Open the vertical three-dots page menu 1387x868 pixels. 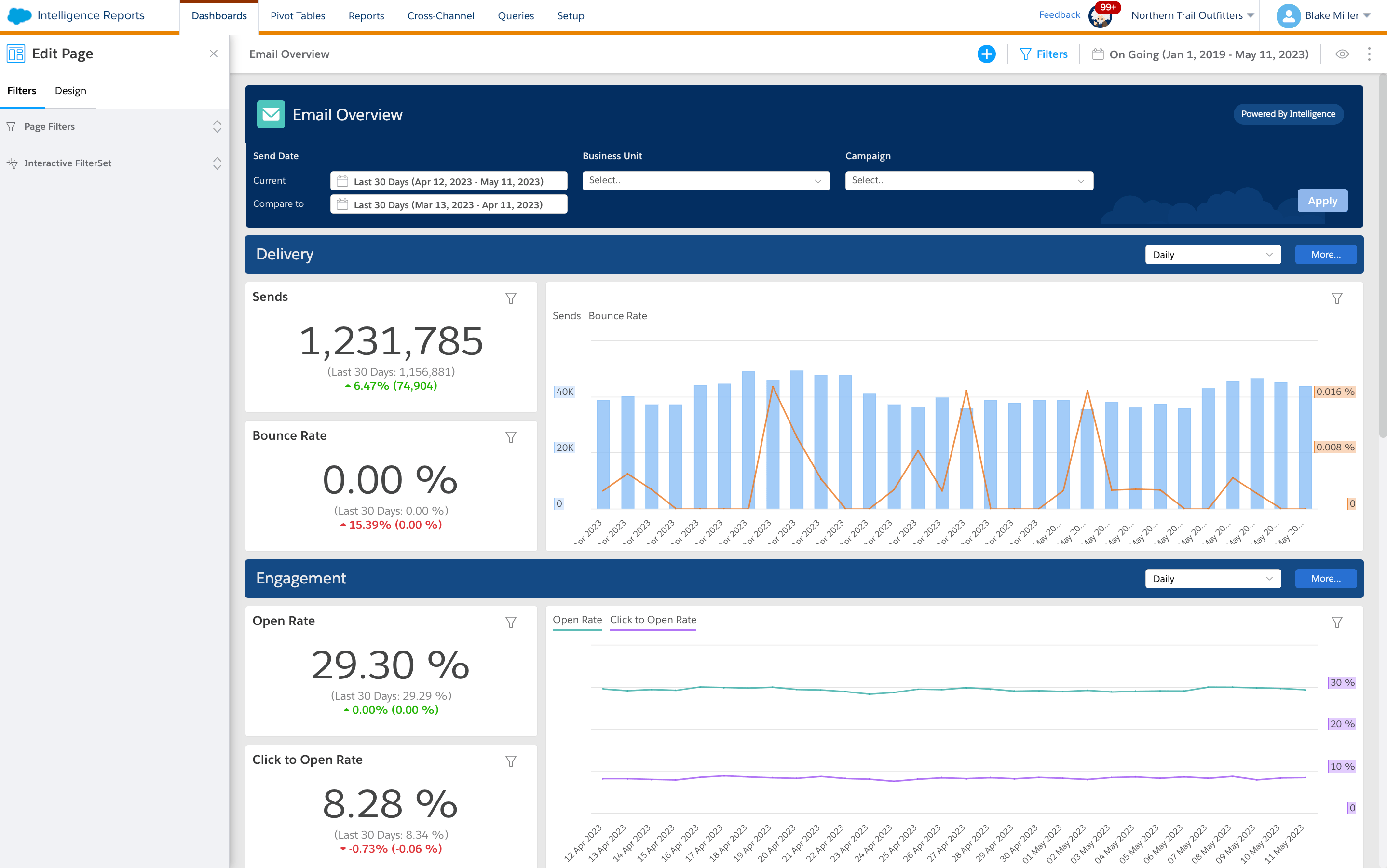point(1369,54)
